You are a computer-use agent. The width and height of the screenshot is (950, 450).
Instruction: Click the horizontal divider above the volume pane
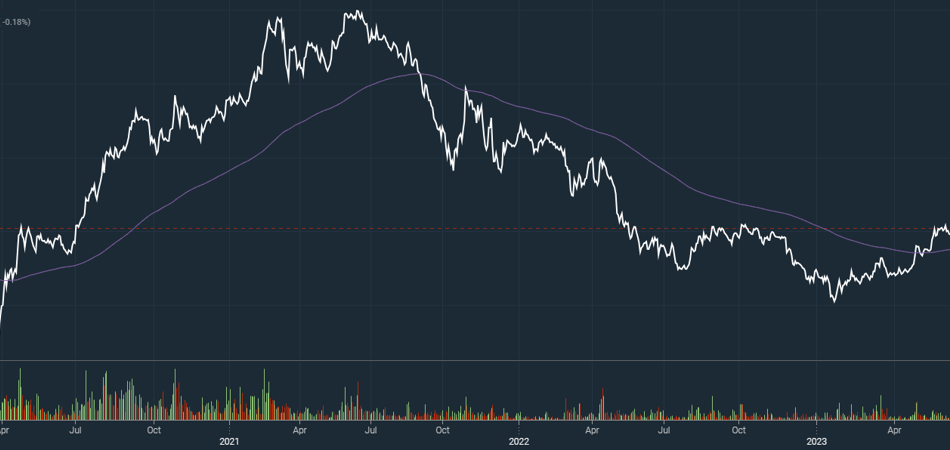(475, 360)
